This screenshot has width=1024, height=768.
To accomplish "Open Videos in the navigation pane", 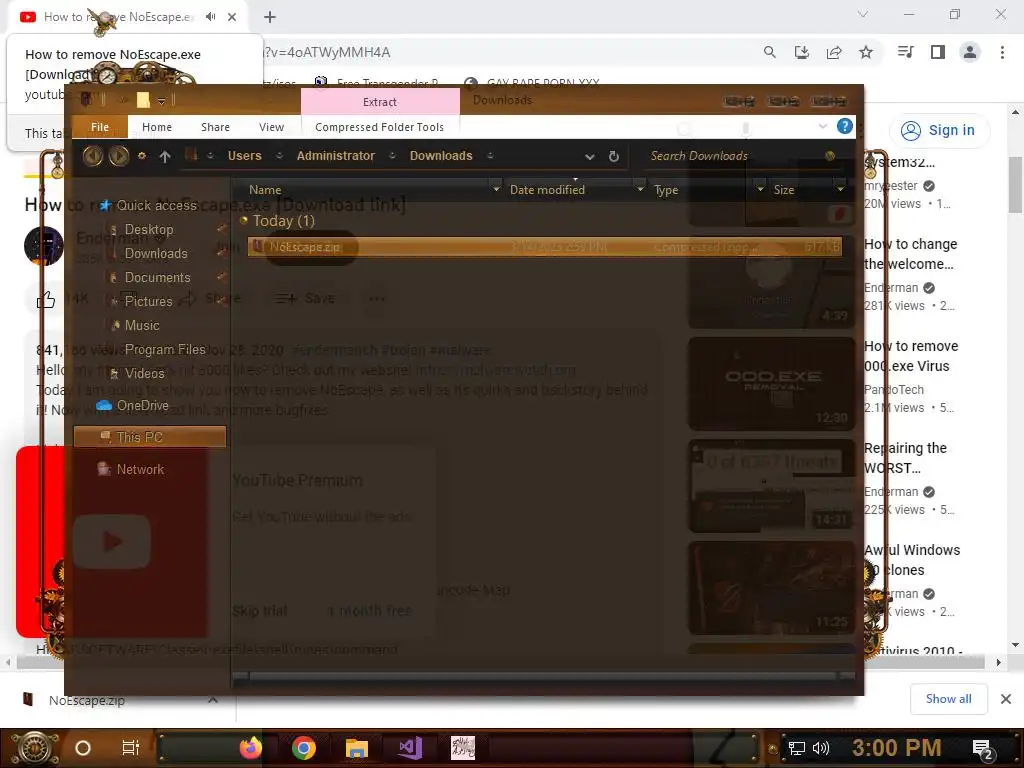I will pos(144,373).
